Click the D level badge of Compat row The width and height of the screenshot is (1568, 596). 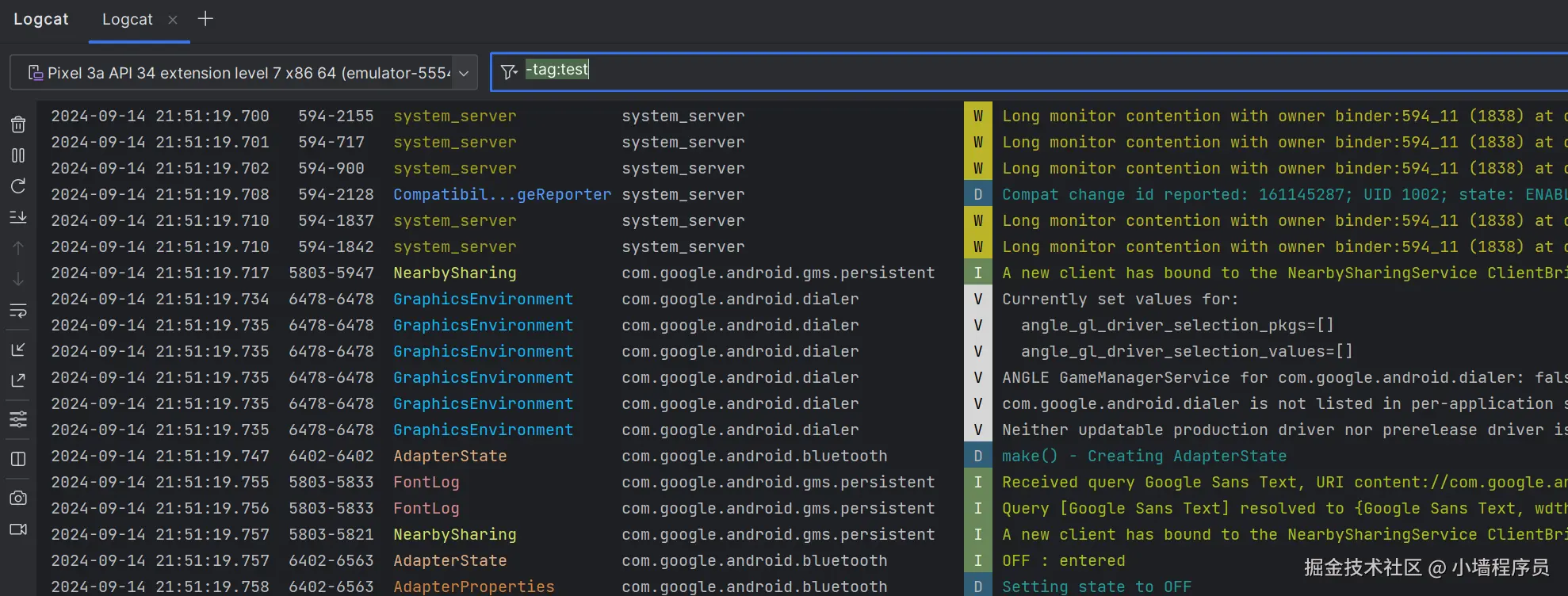(977, 194)
